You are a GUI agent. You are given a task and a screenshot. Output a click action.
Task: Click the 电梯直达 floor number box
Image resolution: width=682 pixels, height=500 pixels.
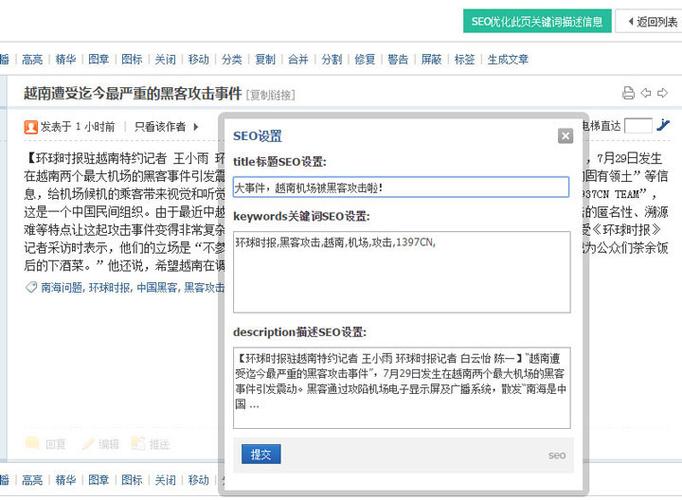pyautogui.click(x=638, y=126)
